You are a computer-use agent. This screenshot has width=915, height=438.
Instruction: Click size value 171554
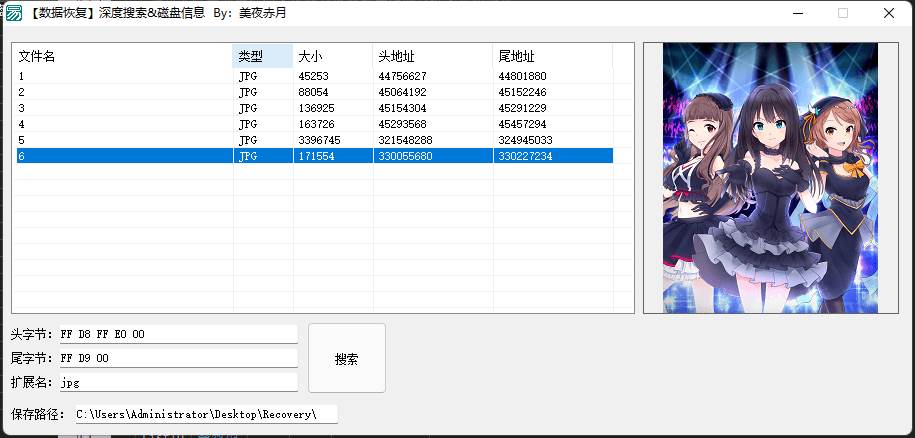[316, 156]
